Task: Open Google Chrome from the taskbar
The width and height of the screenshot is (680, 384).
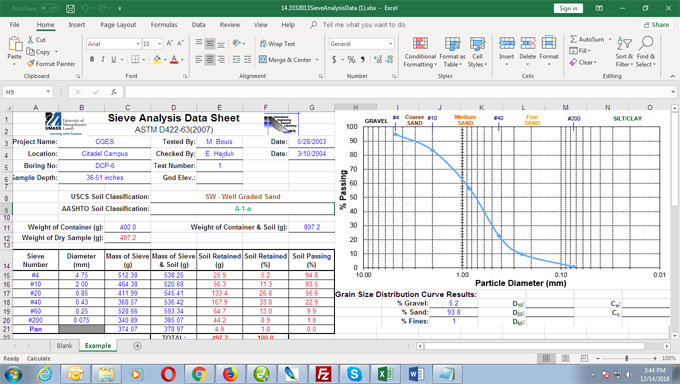Action: pyautogui.click(x=199, y=374)
